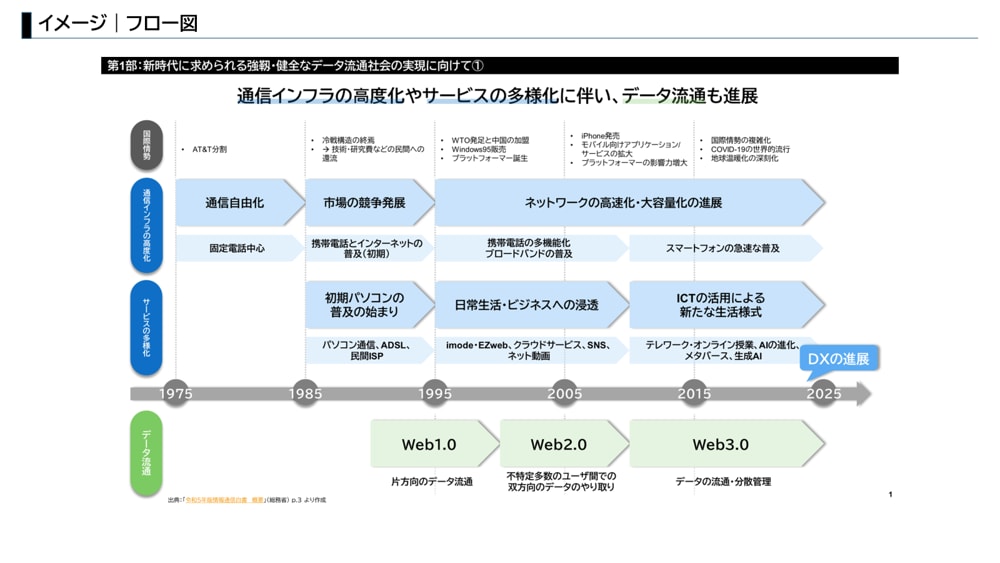
Task: Click the AT&T分割 bullet
Action: tap(209, 149)
